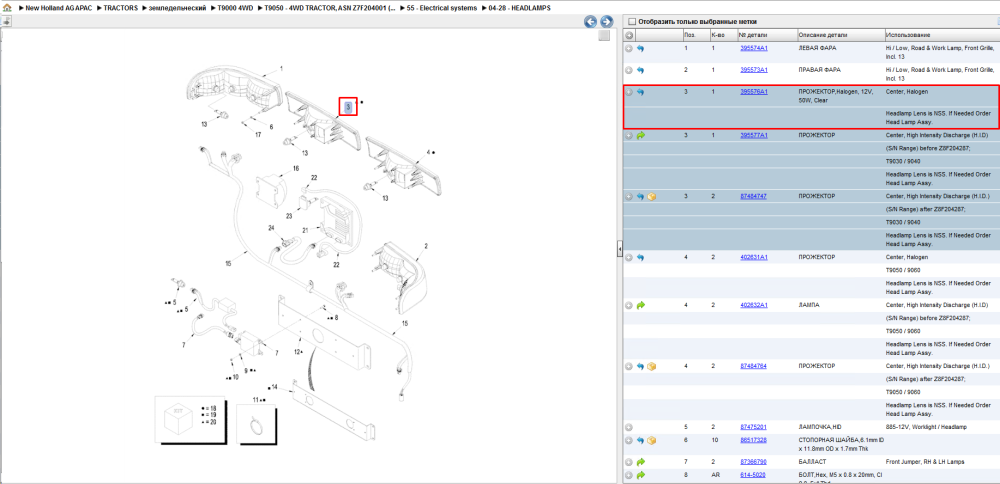Enable the Отобразить только выбранные метки checkbox

click(632, 22)
